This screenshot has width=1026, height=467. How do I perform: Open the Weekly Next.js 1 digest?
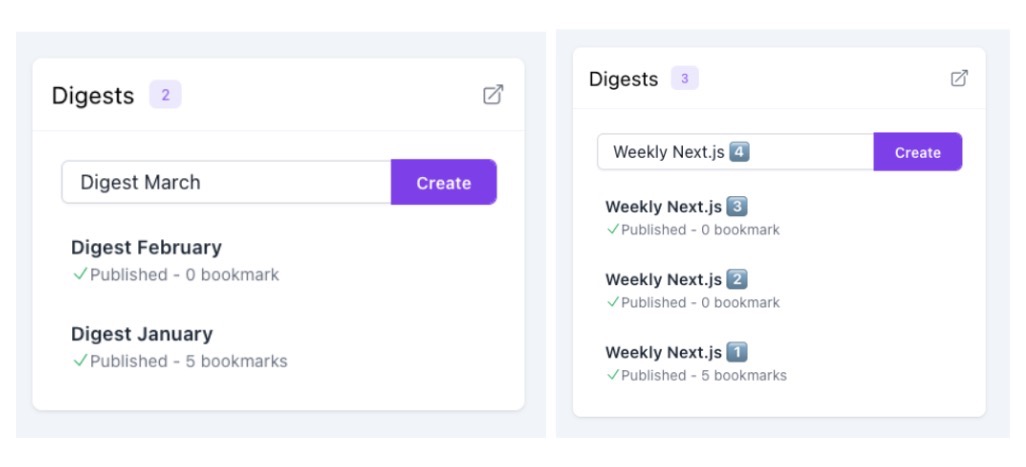[676, 352]
